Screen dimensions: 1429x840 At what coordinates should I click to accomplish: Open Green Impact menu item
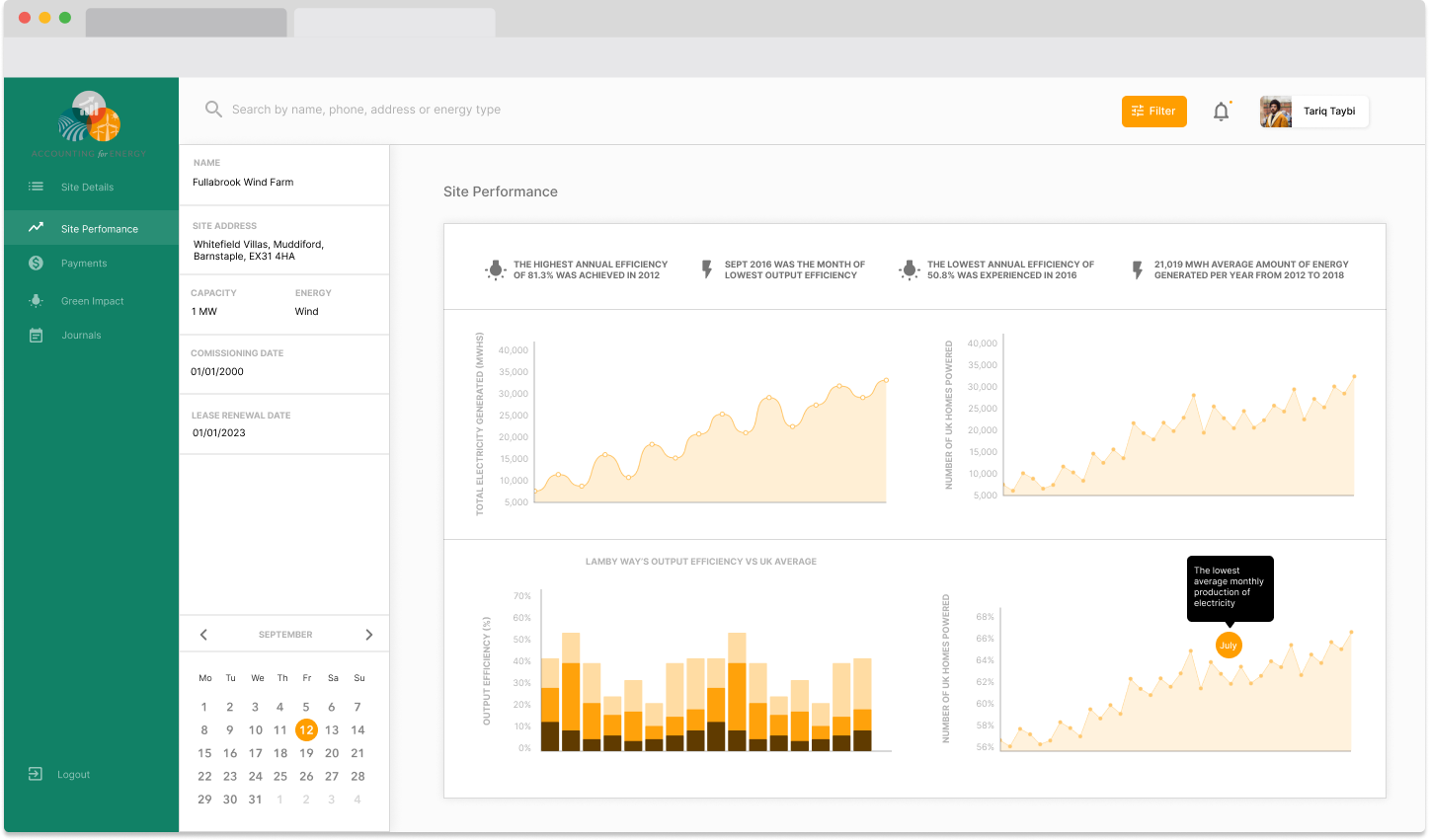[x=91, y=301]
